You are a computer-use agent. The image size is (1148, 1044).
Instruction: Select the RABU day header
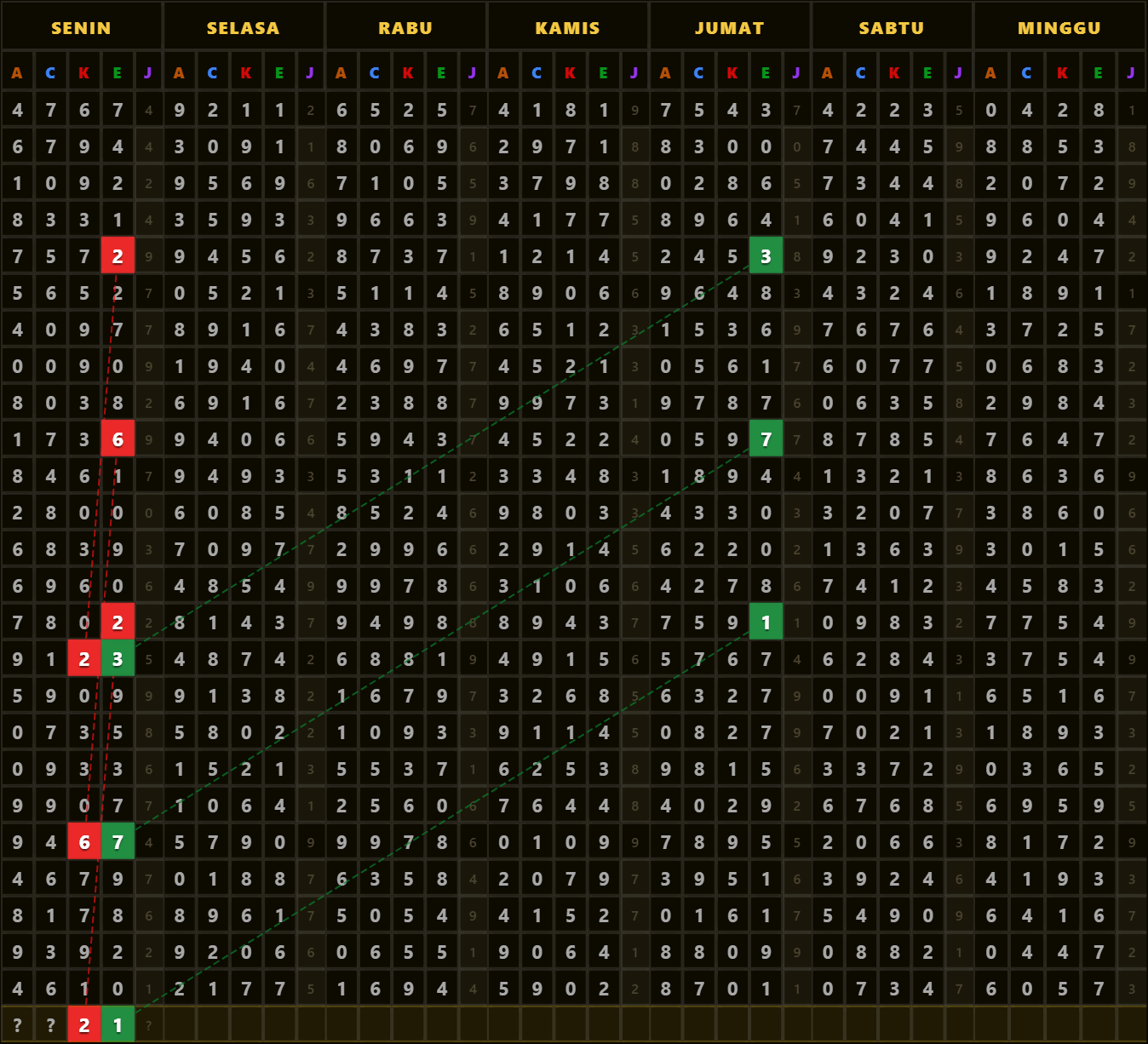click(x=405, y=27)
